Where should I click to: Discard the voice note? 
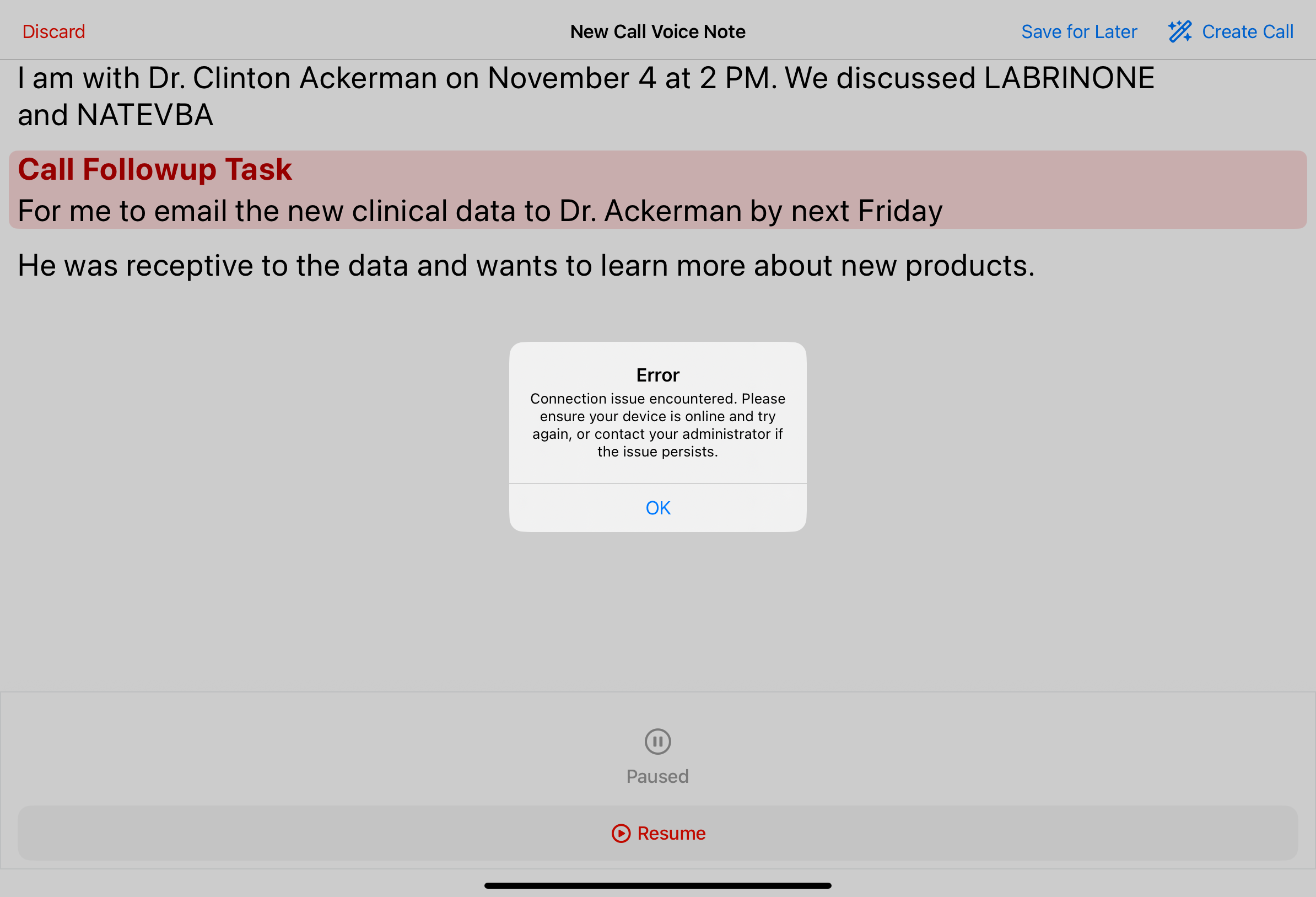pyautogui.click(x=54, y=32)
